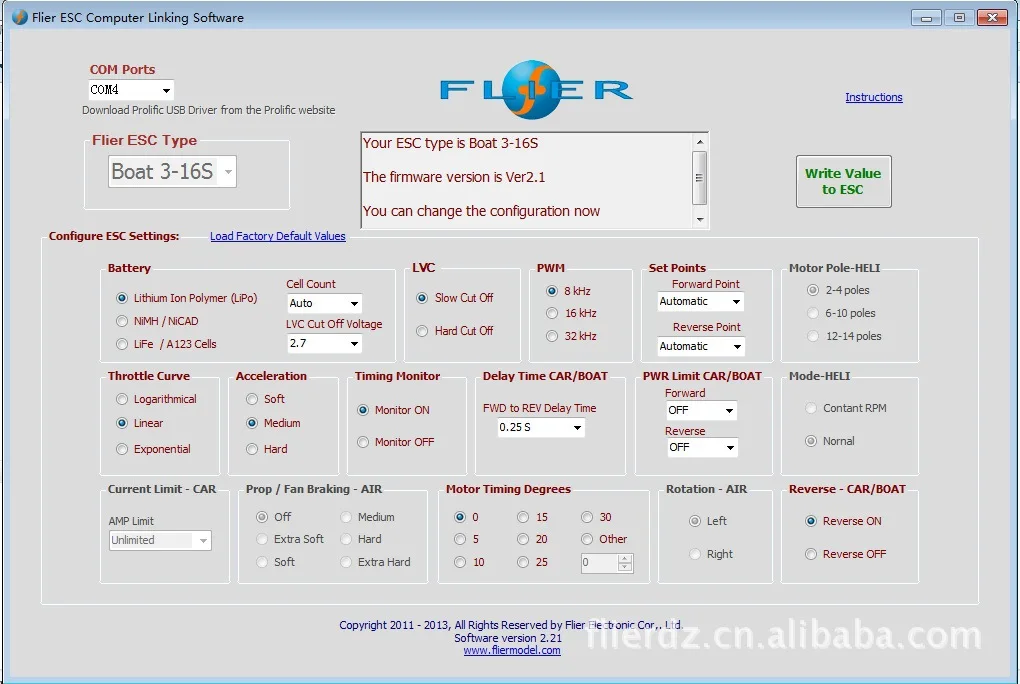Set Motor Timing to 20 degrees
This screenshot has height=684, width=1020.
pyautogui.click(x=533, y=539)
